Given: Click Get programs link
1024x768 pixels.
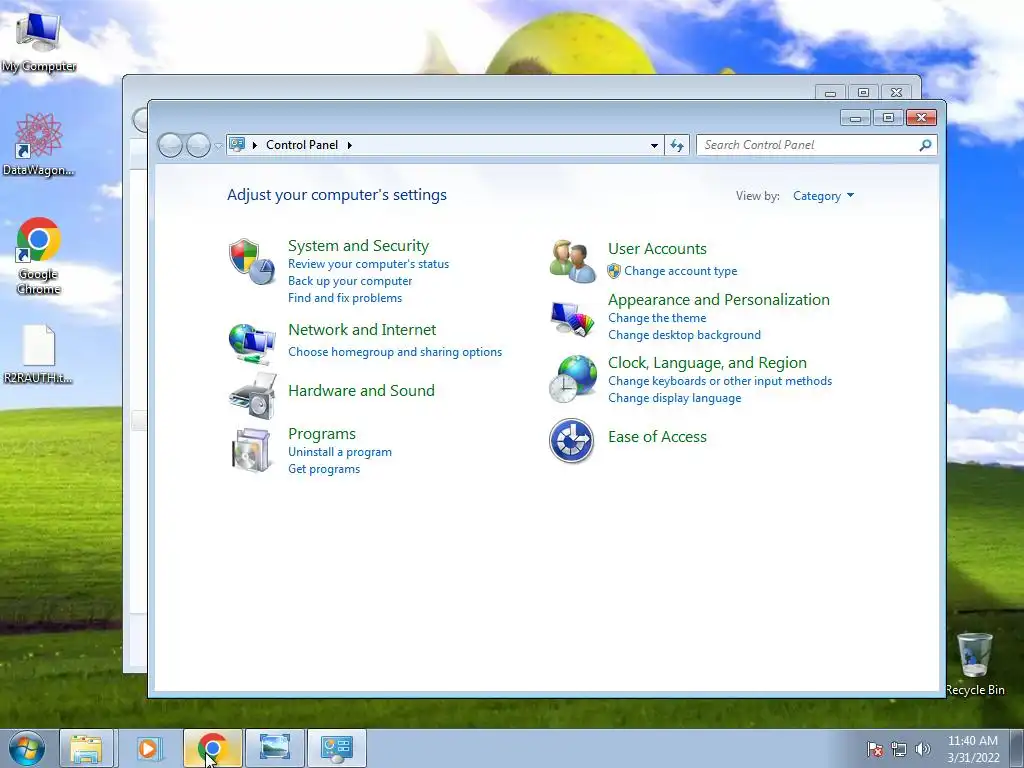Looking at the screenshot, I should tap(324, 469).
